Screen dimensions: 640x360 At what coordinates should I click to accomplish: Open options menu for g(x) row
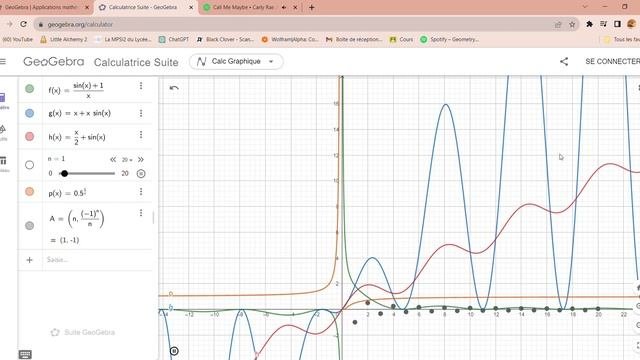[141, 113]
